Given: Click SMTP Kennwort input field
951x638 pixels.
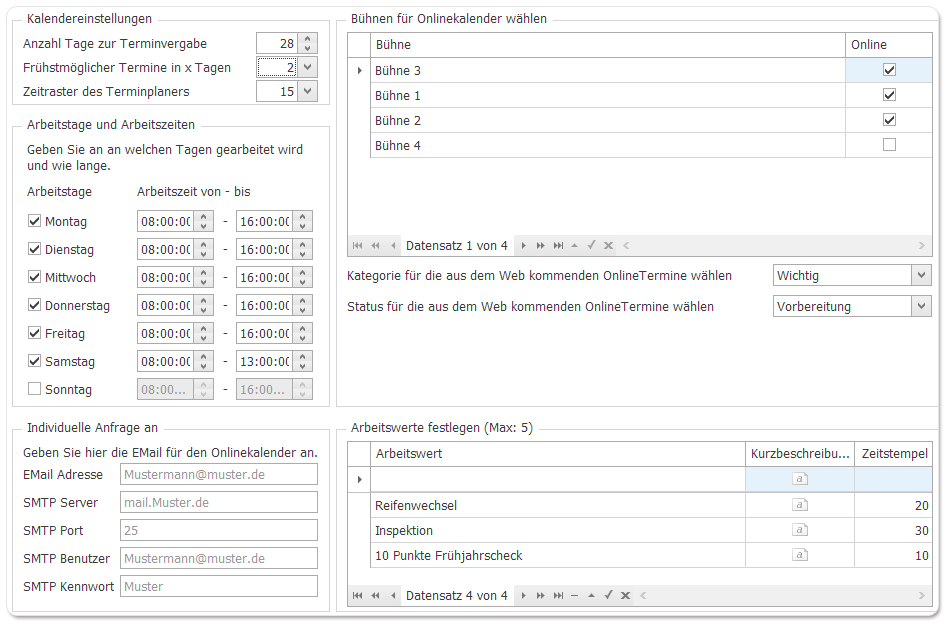Looking at the screenshot, I should coord(219,586).
